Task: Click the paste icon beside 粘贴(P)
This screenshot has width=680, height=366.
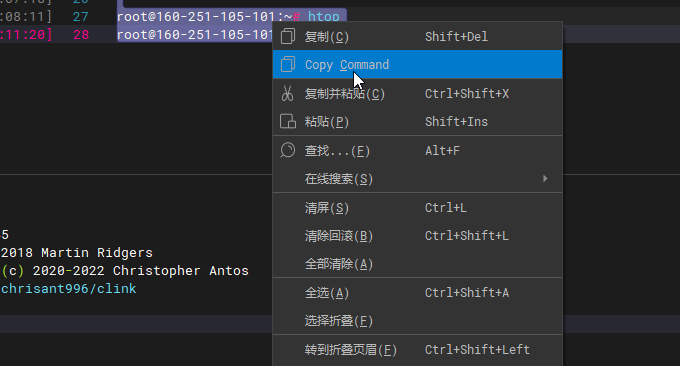Action: [288, 121]
